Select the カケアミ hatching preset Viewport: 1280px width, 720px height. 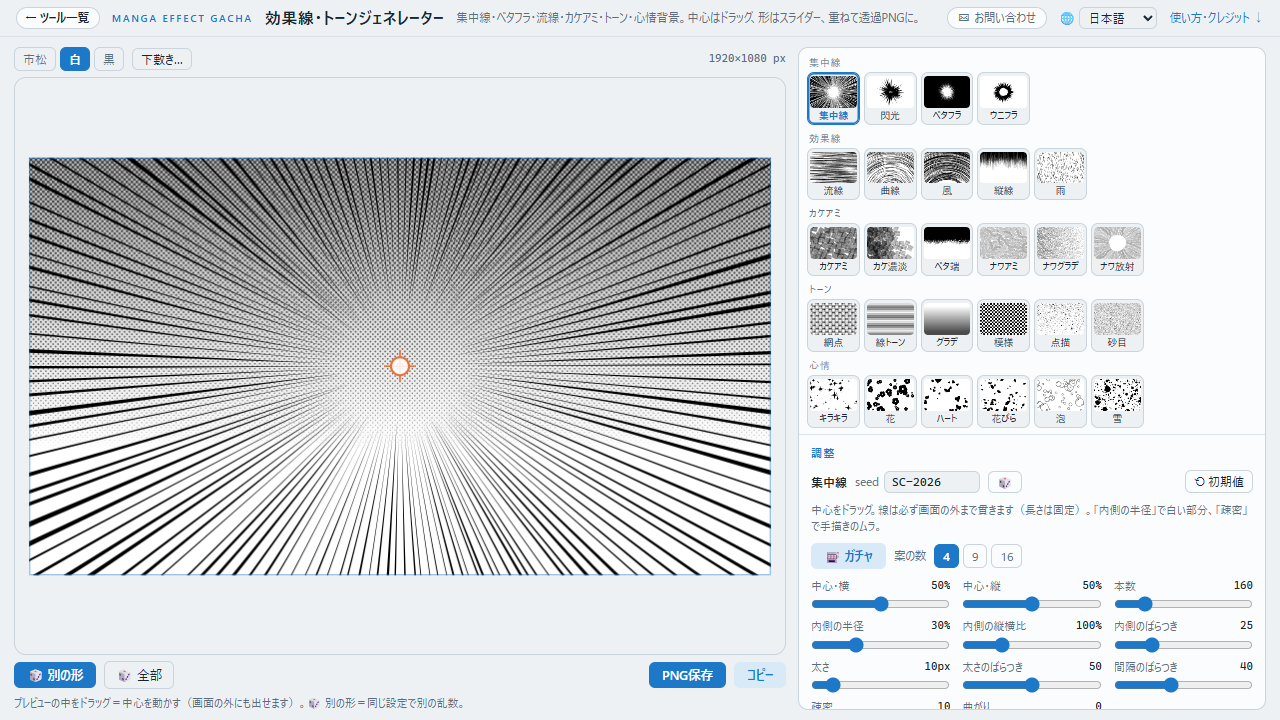point(833,250)
